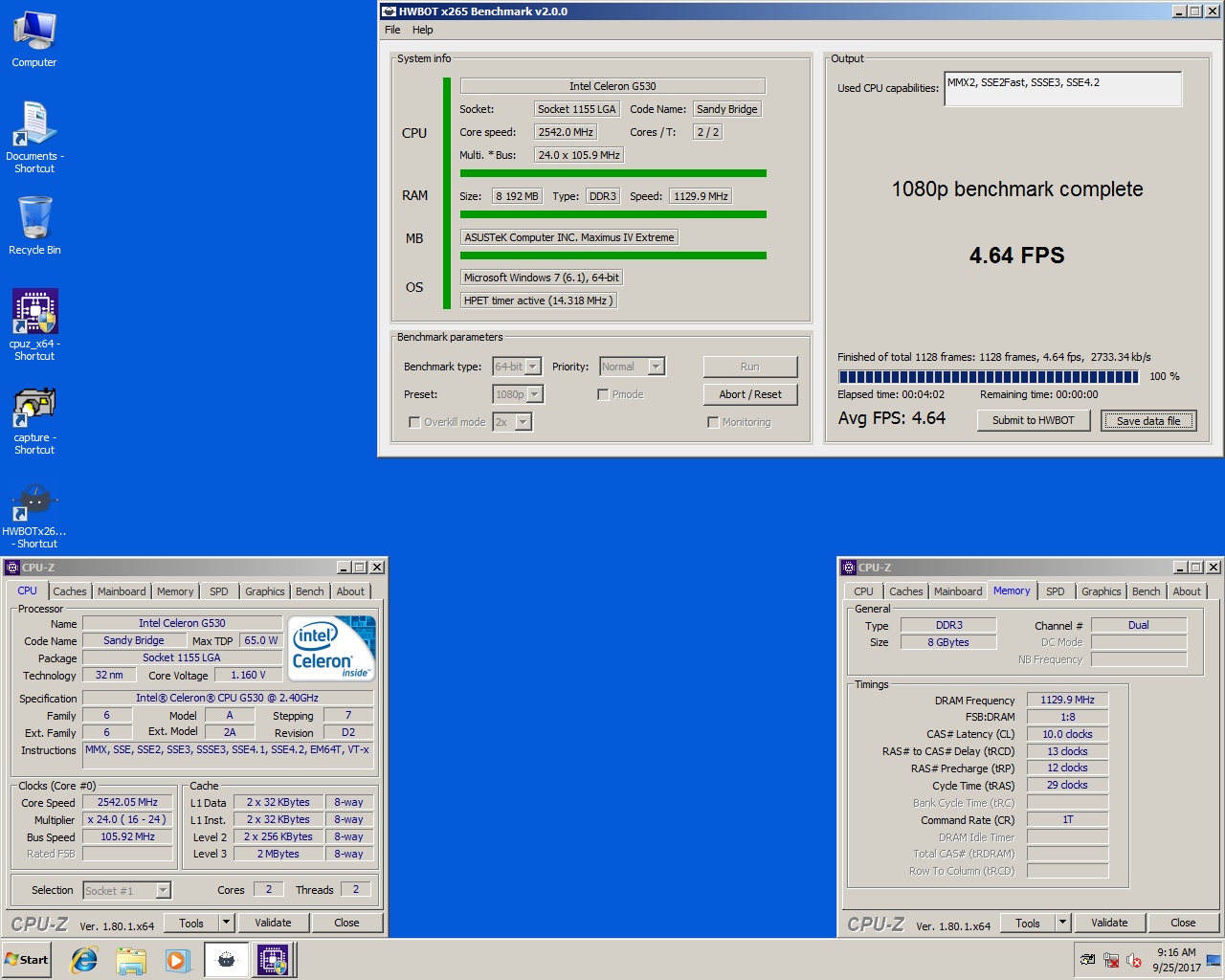Open Bench tab in left CPU-Z
Screen dimensions: 1225x980
310,591
